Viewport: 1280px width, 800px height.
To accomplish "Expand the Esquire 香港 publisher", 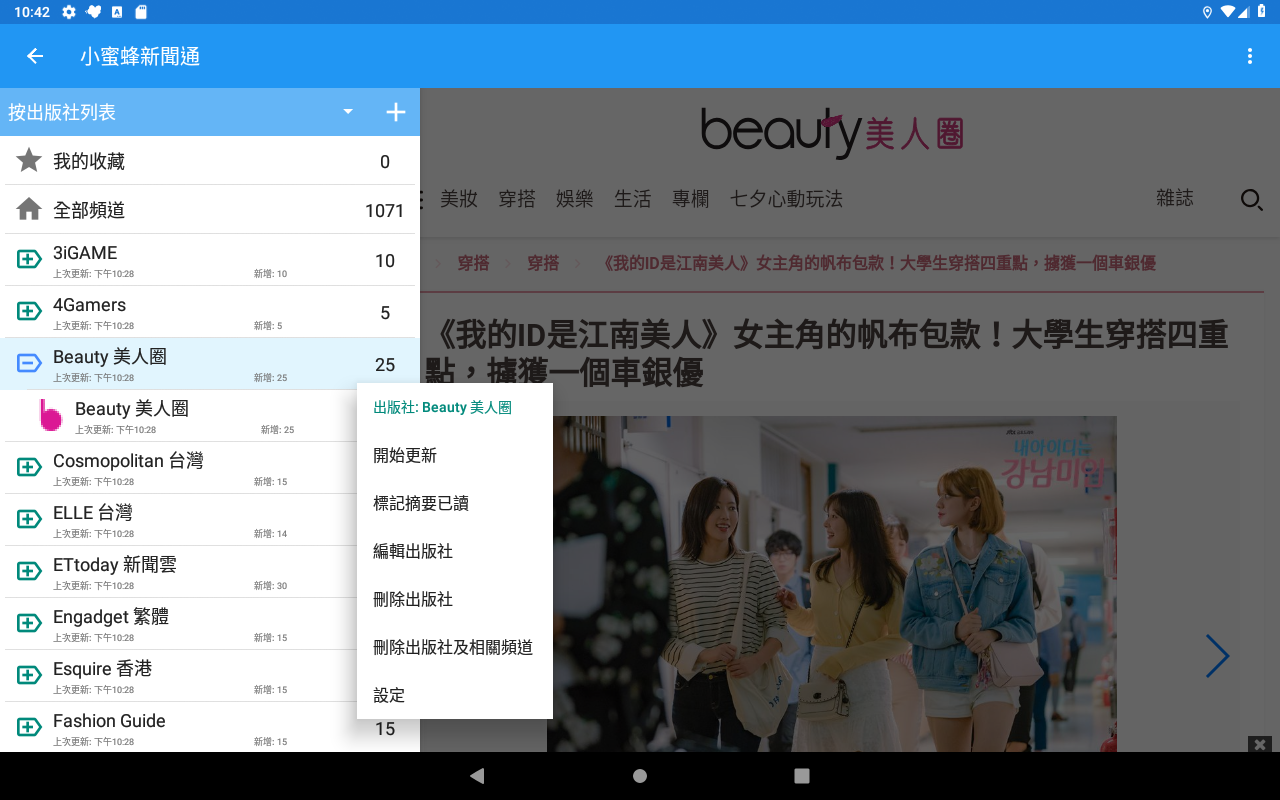I will 29,676.
